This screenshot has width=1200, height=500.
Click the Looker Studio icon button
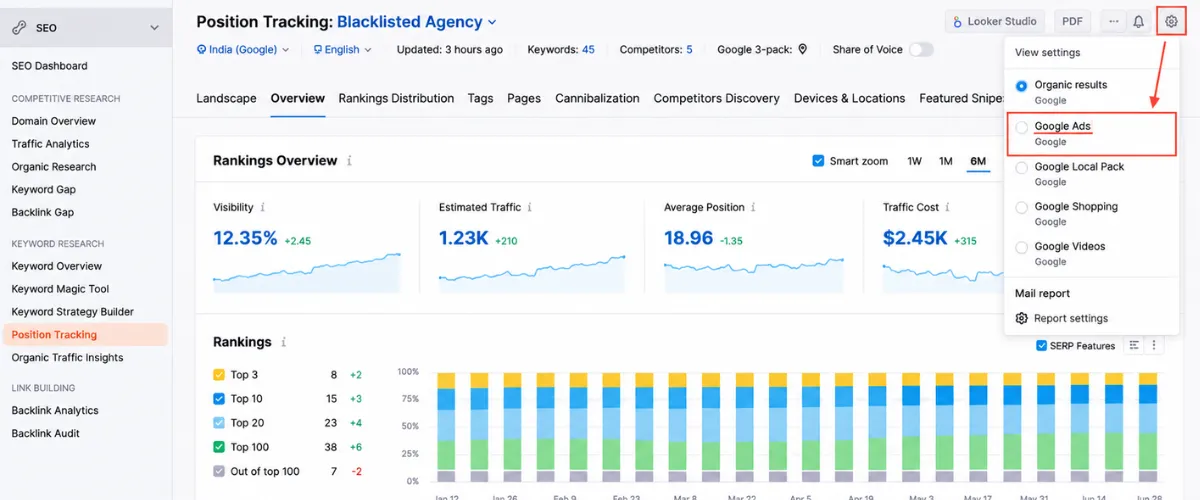pos(994,21)
